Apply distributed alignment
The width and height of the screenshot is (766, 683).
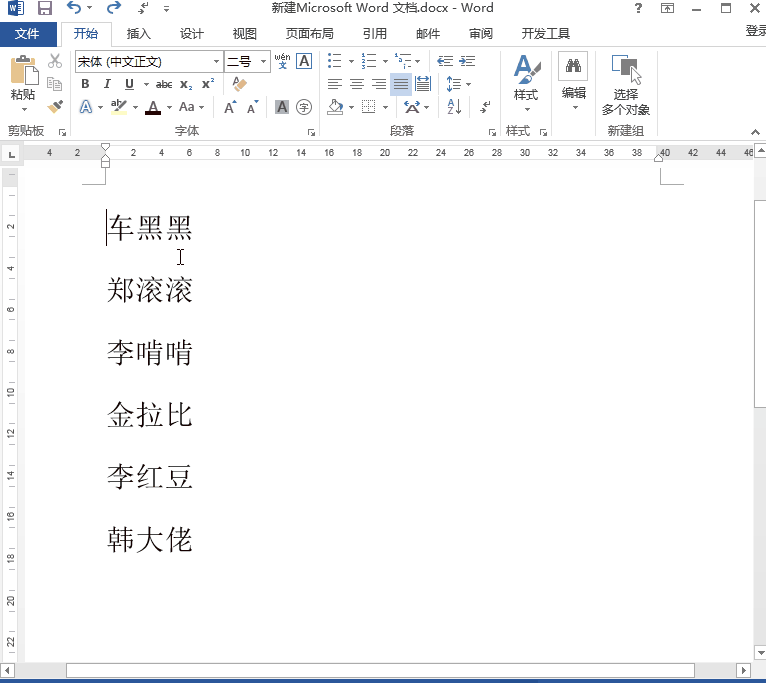click(x=423, y=84)
